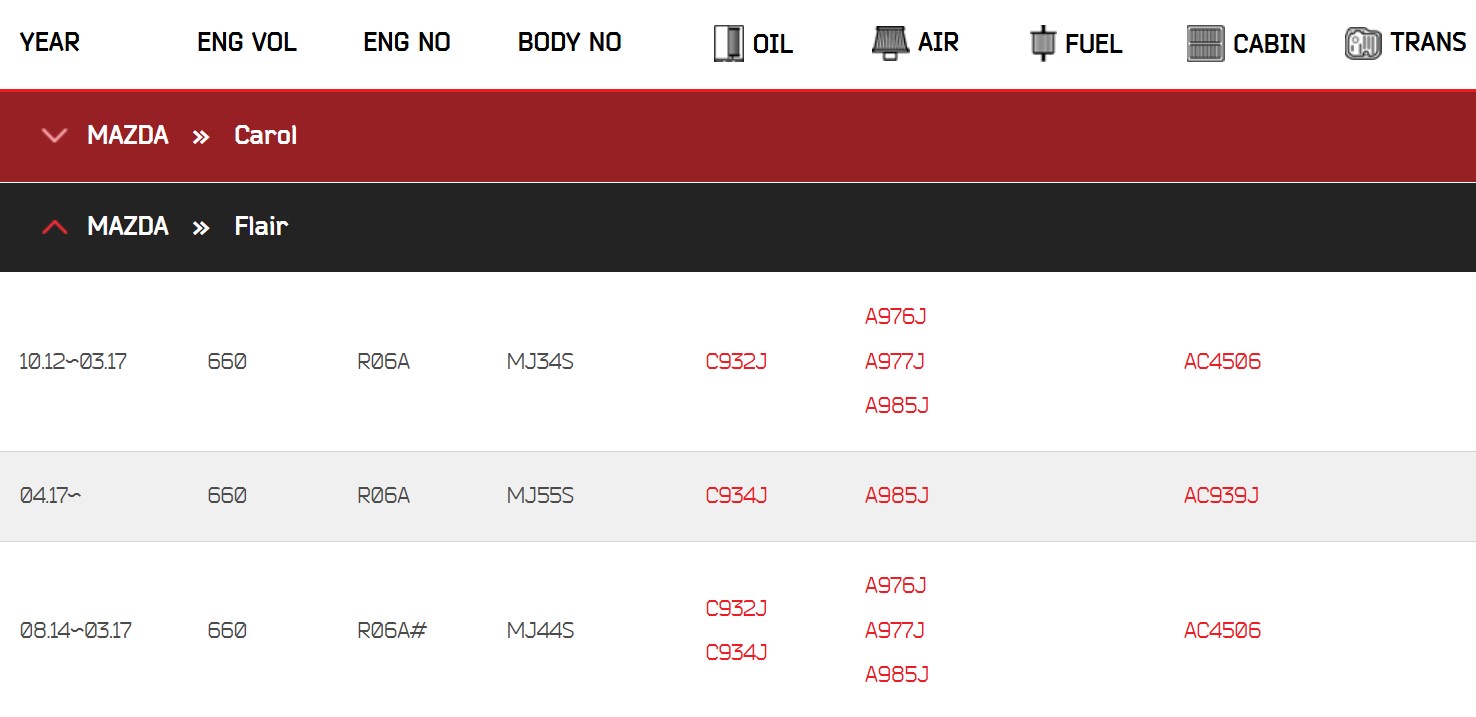1476x717 pixels.
Task: Open oil filter C934J for MJ55S
Action: click(x=736, y=496)
